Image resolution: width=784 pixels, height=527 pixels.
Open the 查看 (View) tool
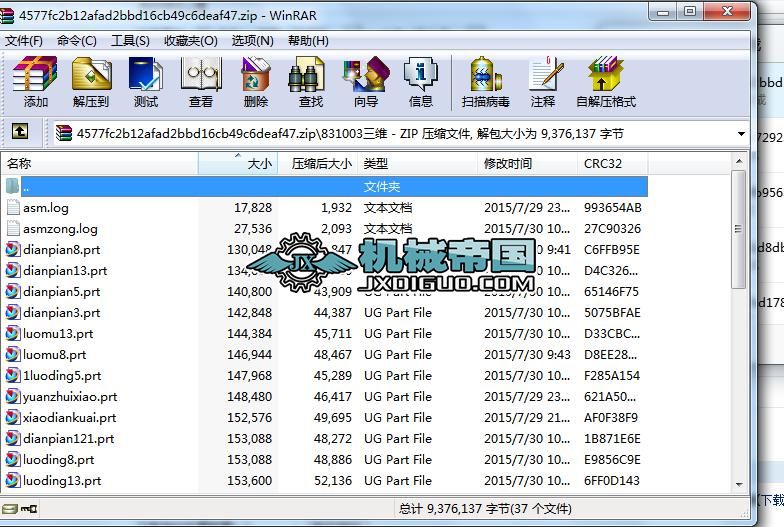pos(201,82)
